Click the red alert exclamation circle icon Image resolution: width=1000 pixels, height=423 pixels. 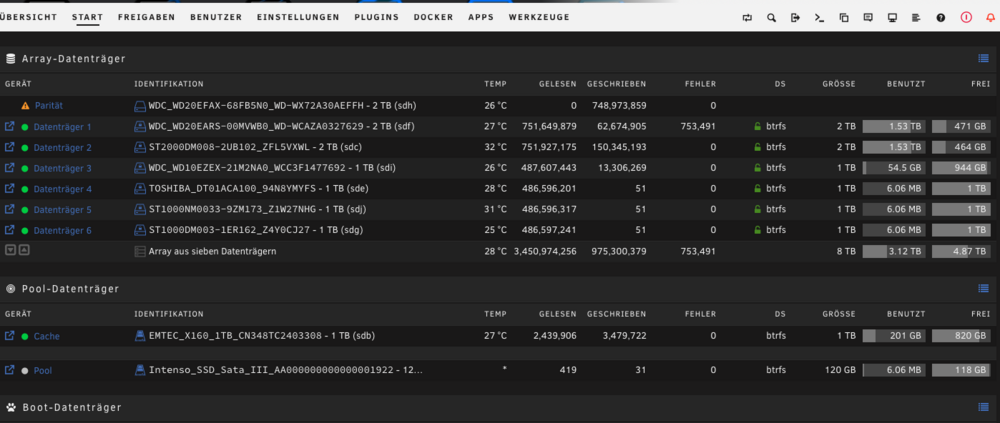[966, 17]
